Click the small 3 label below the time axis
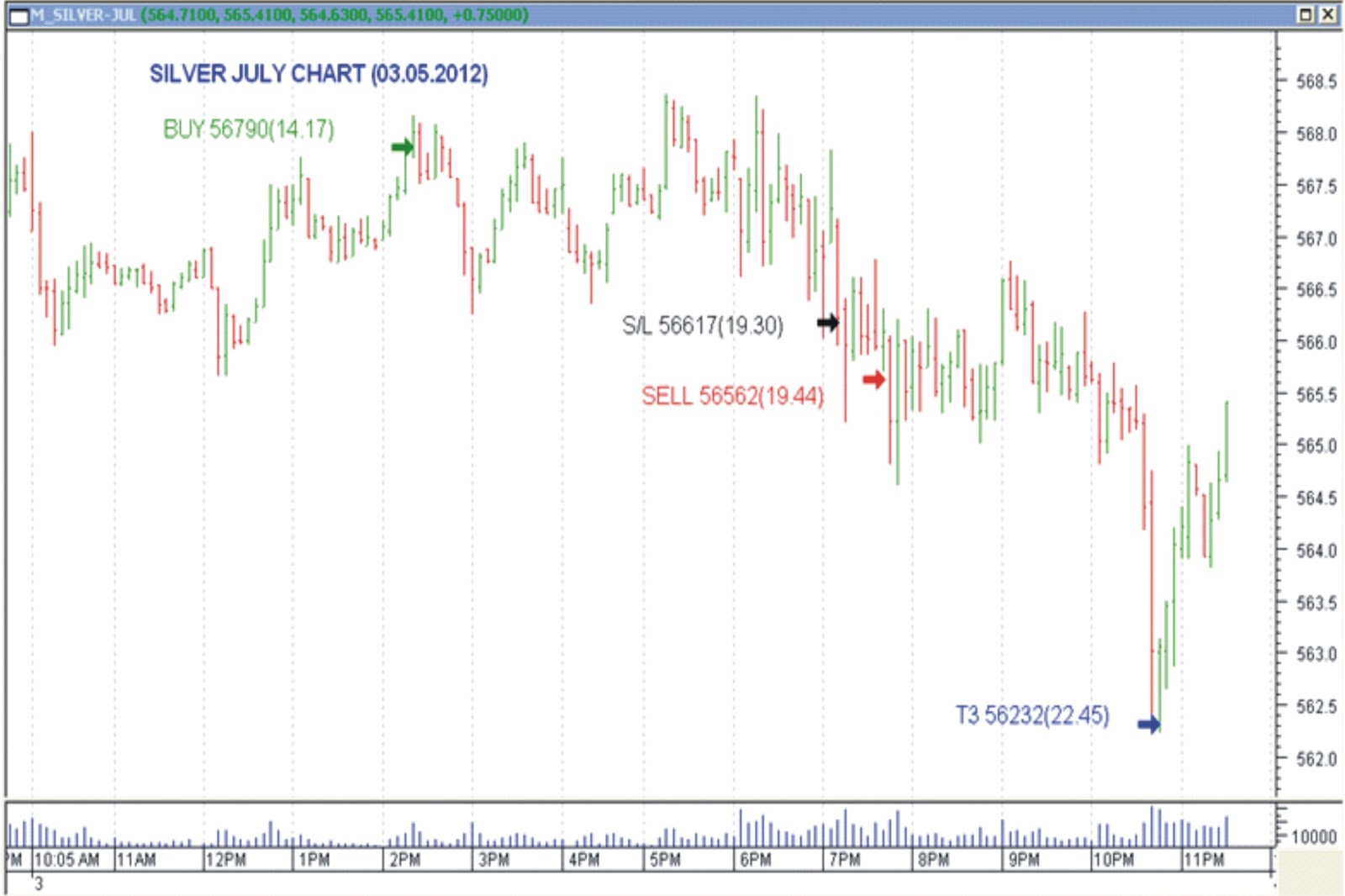Image resolution: width=1345 pixels, height=896 pixels. coord(38,883)
